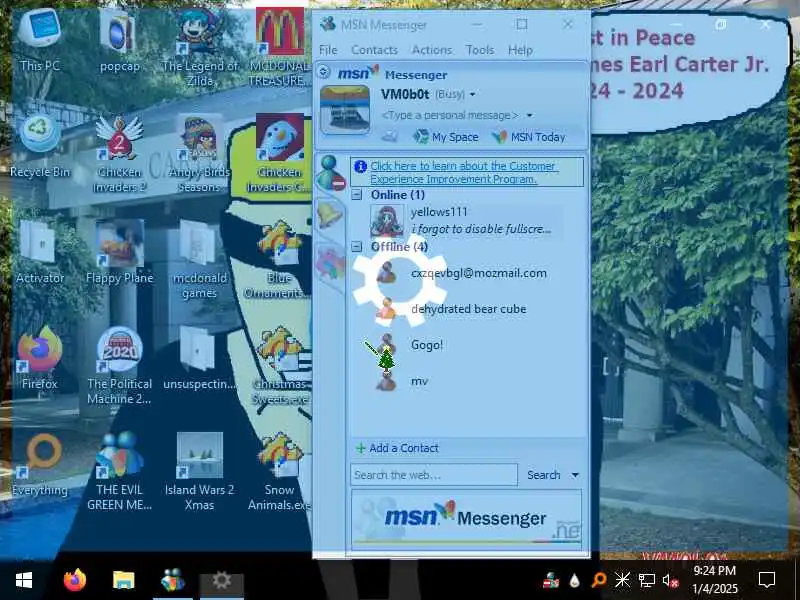The image size is (800, 600).
Task: Click the MSN Messenger system tray icon
Action: coord(551,580)
